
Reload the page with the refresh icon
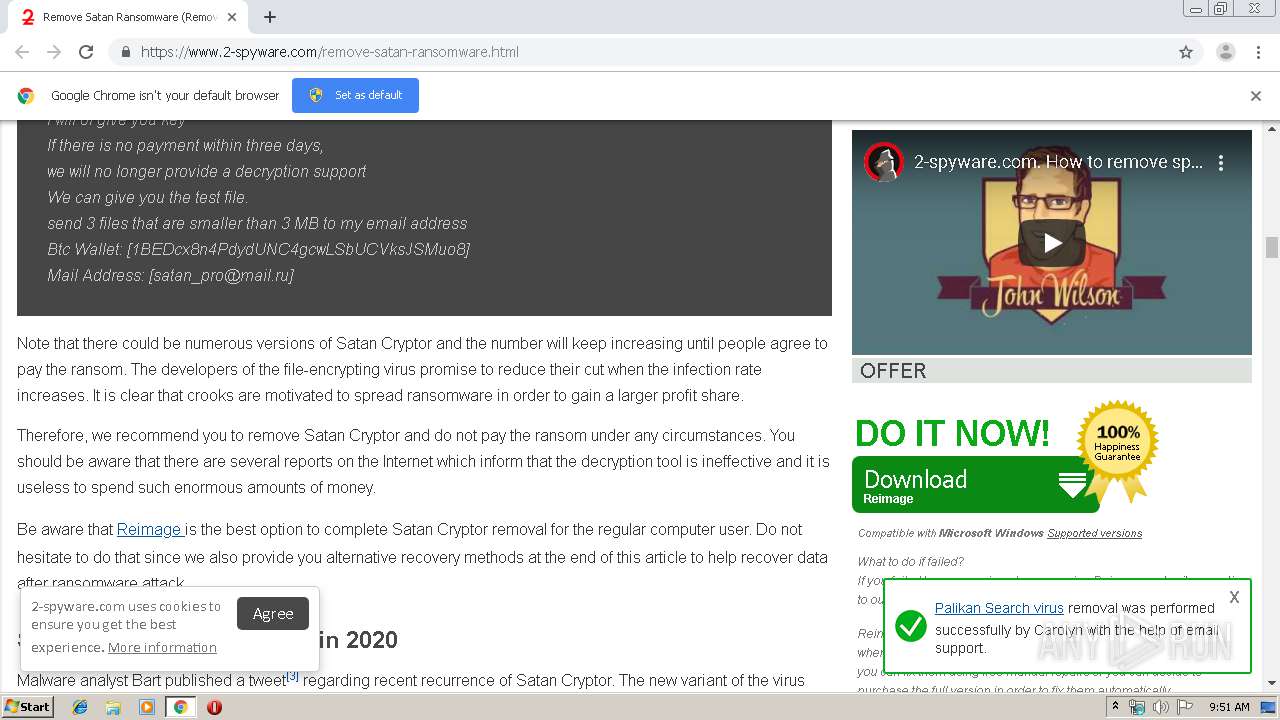[86, 52]
